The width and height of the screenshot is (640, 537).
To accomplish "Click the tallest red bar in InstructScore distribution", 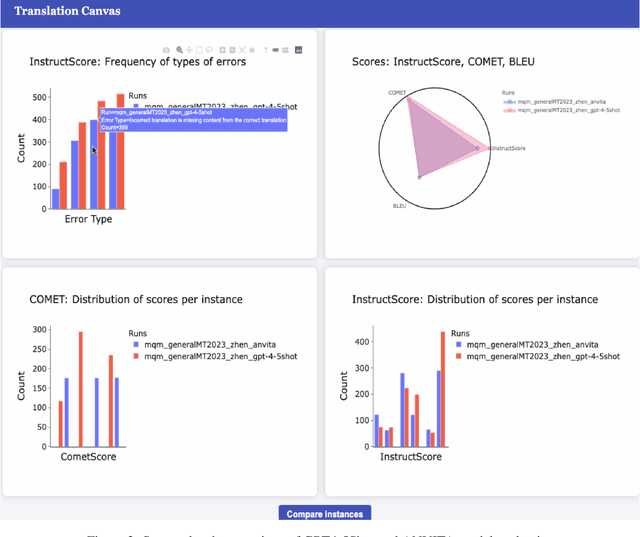I will pyautogui.click(x=443, y=390).
